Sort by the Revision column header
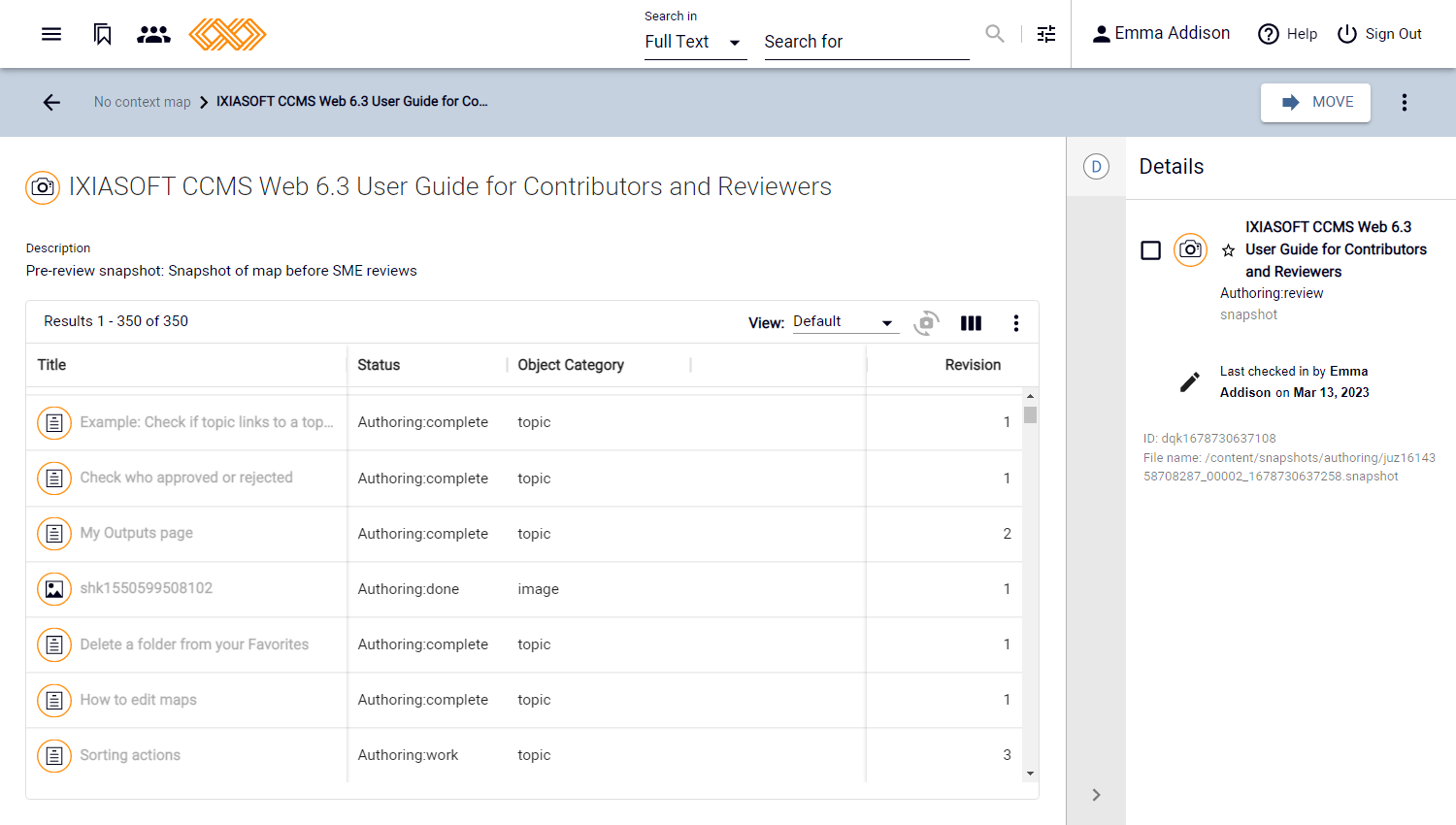Screen dimensions: 1456x825 973,365
